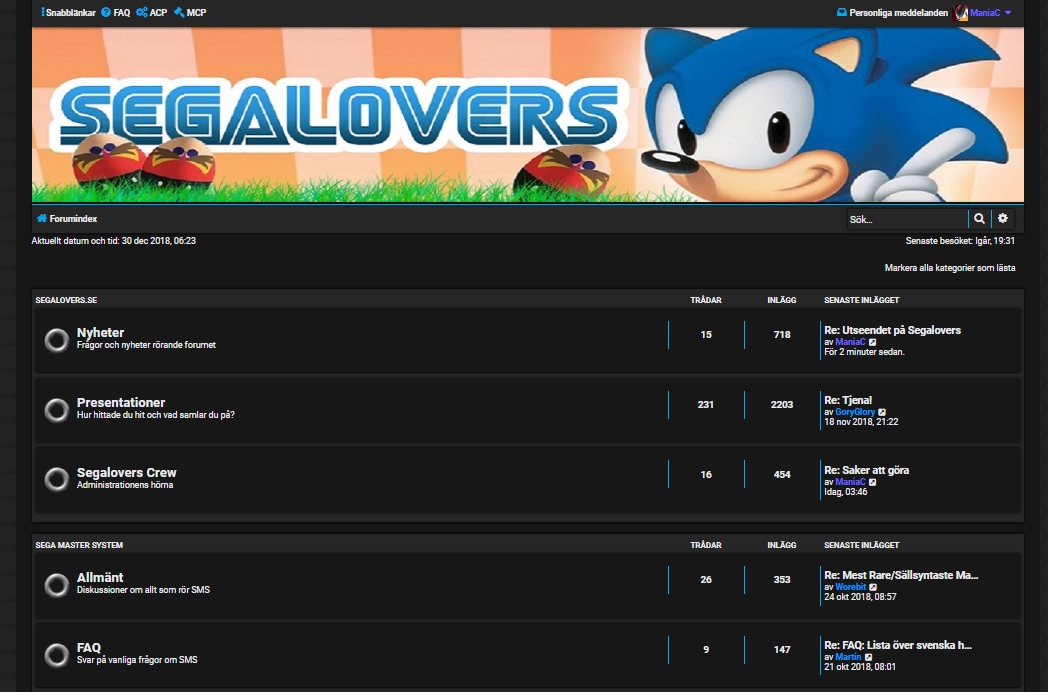View ManiaC profile in Segalovers Crew row
The image size is (1048, 700).
click(x=850, y=481)
